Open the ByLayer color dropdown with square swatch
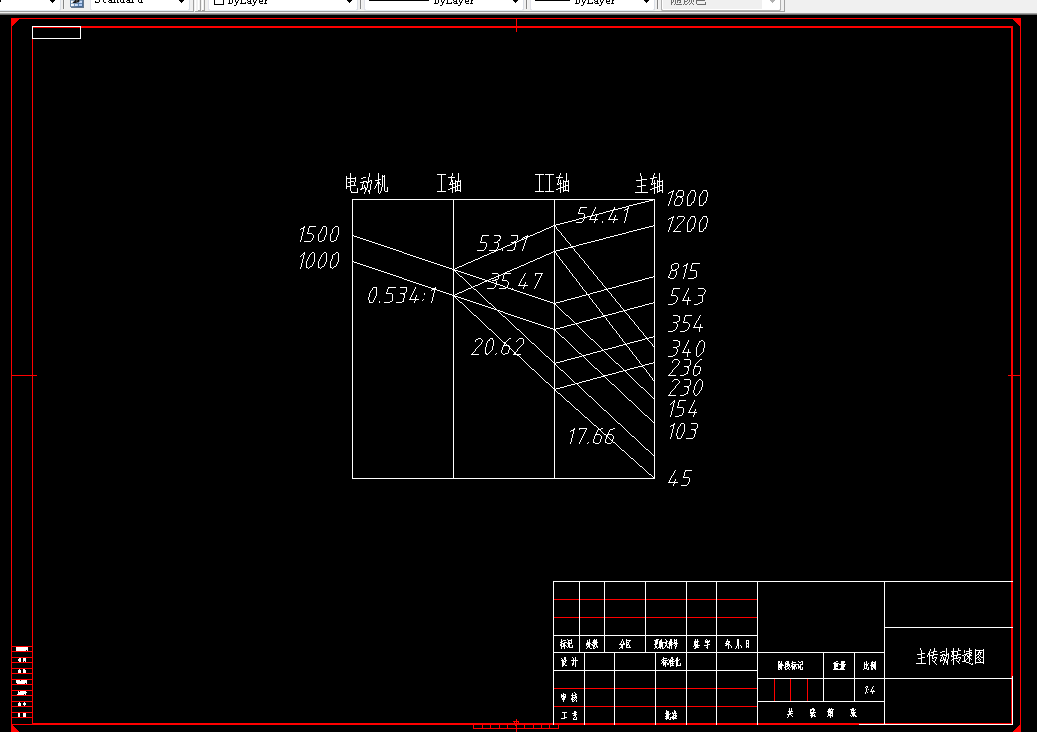Image resolution: width=1037 pixels, height=732 pixels. (282, 3)
